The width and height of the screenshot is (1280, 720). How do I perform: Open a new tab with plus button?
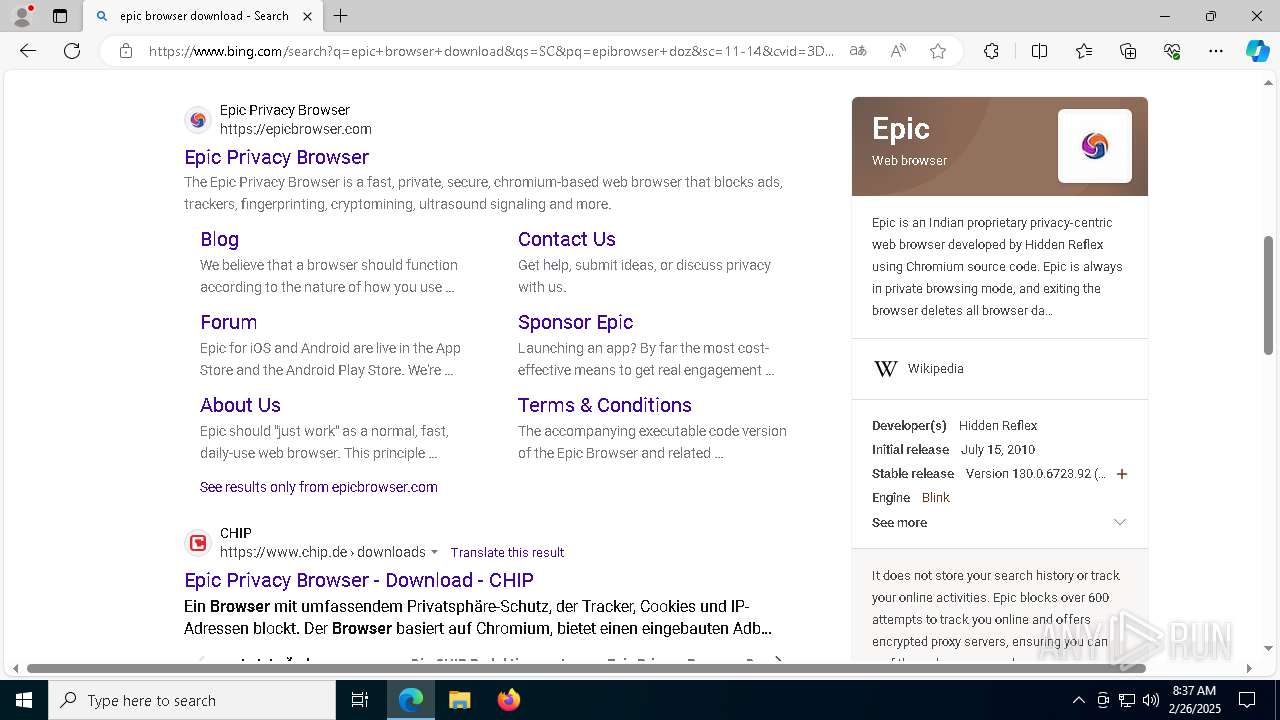coord(341,16)
